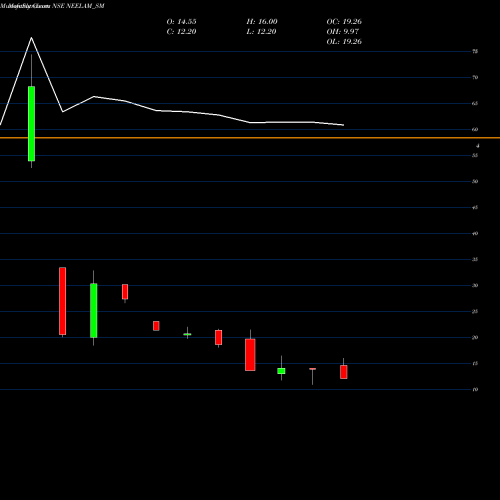Select the rightmost red candlestick
Viewport: 500px width, 500px height.
(344, 372)
